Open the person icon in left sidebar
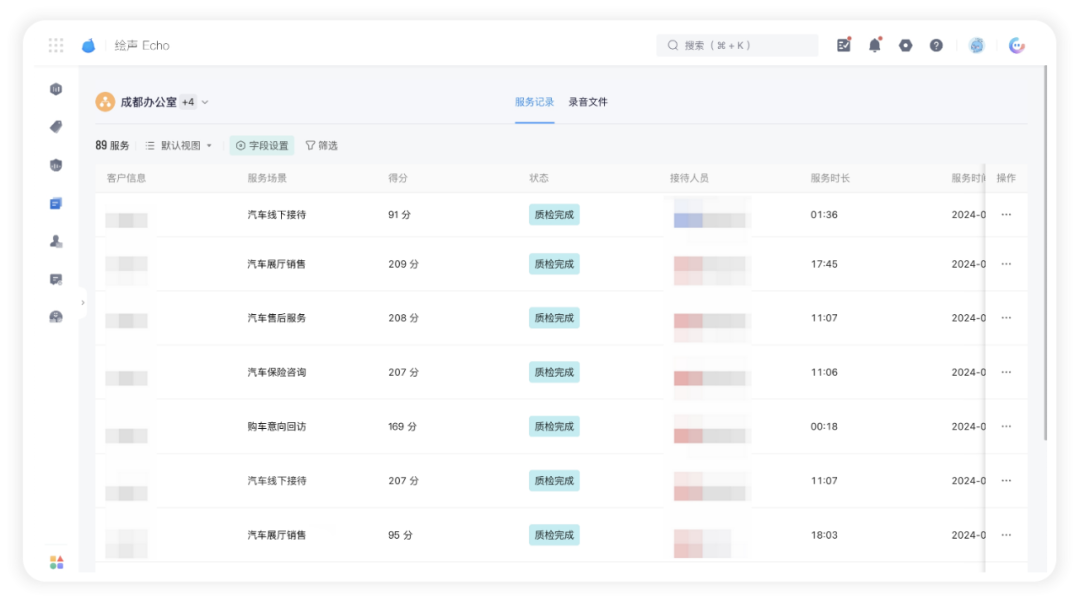1080x602 pixels. coord(56,241)
